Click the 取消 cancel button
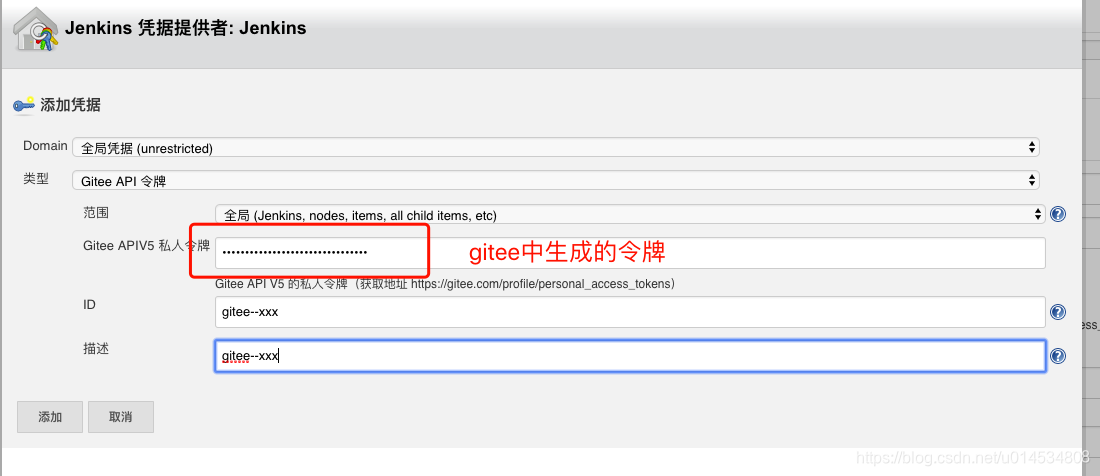The width and height of the screenshot is (1100, 476). coord(121,416)
